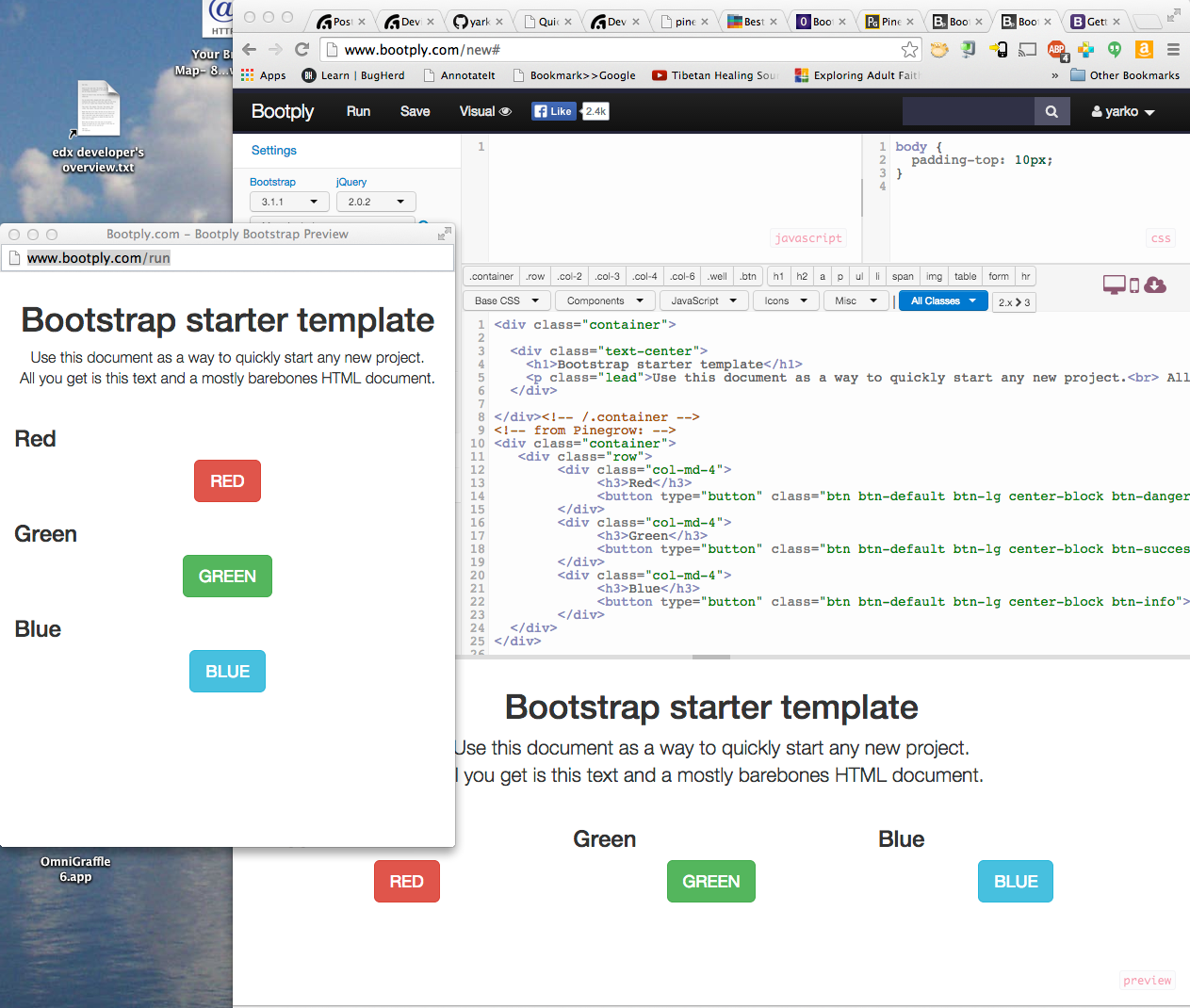
Task: Insert the form tag snippet
Action: [x=999, y=276]
